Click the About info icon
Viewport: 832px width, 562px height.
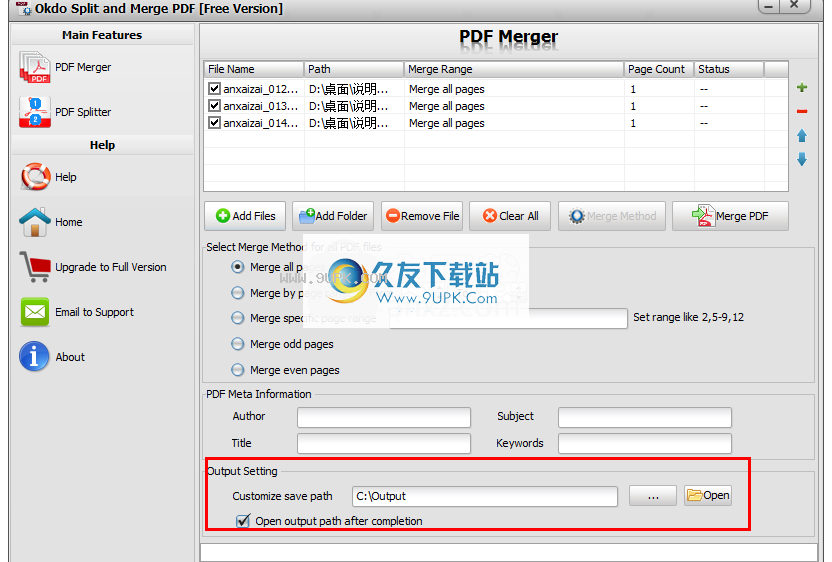(x=34, y=356)
